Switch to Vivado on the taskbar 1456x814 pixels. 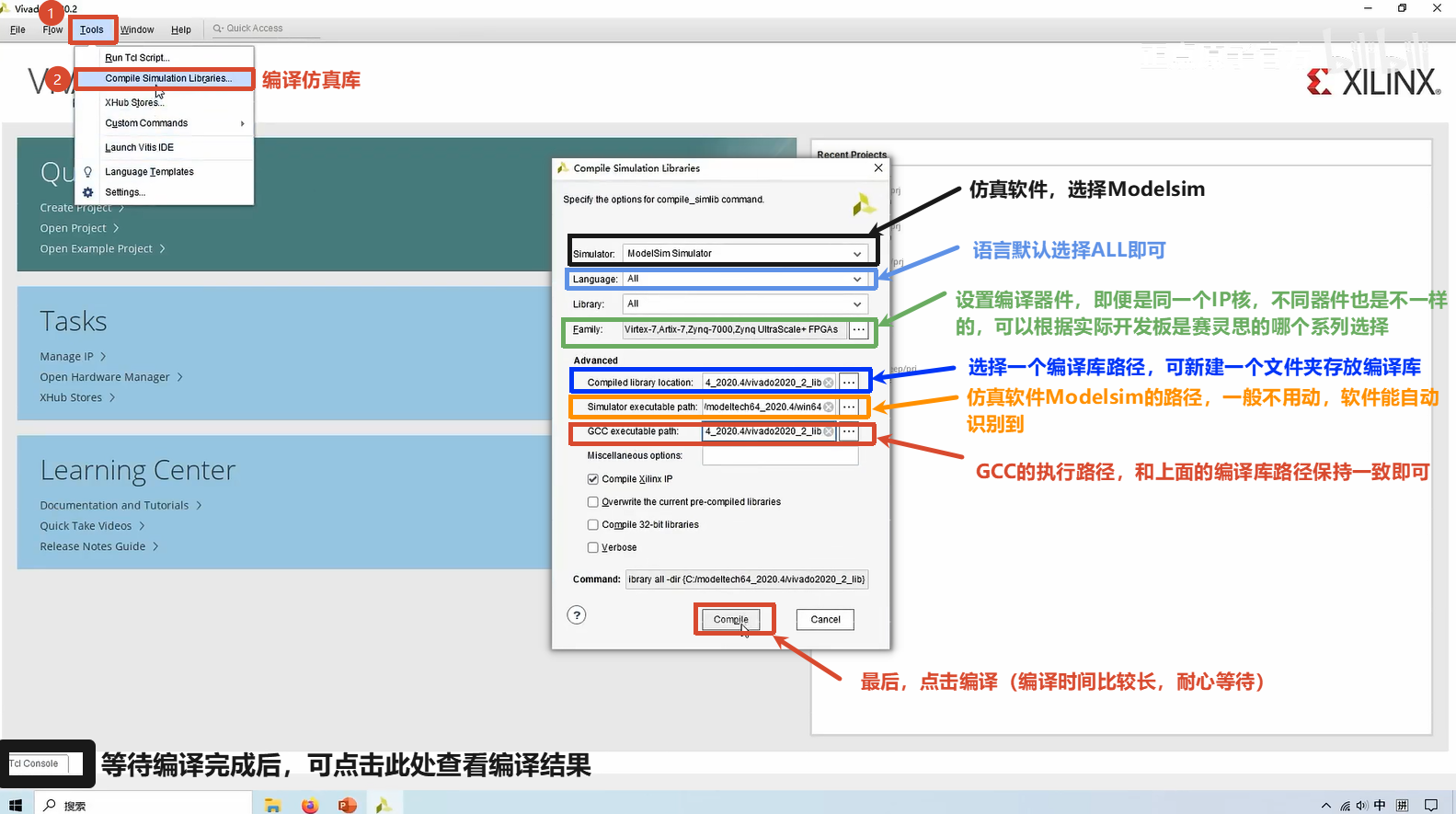click(x=384, y=805)
